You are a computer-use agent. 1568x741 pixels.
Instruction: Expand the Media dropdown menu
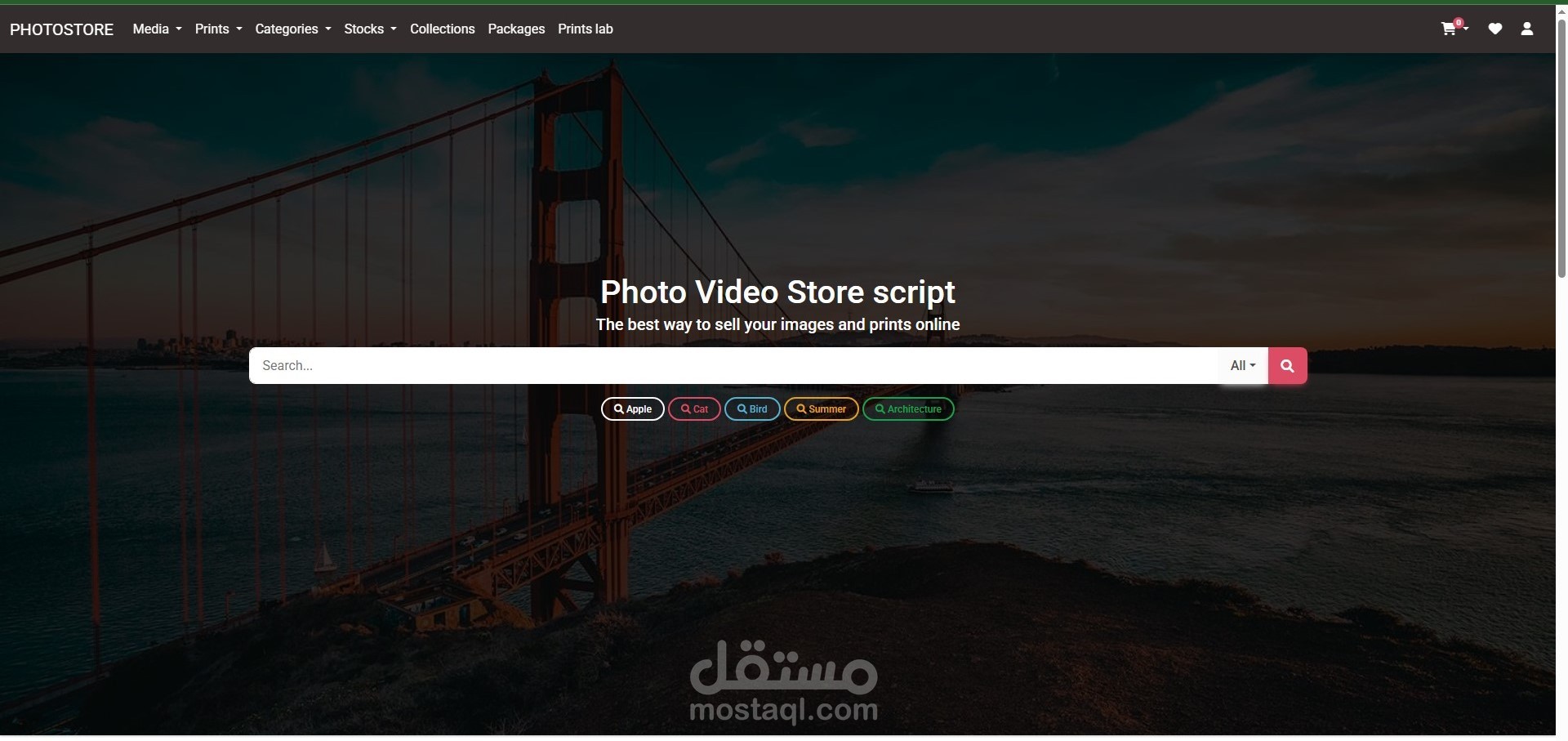point(158,29)
